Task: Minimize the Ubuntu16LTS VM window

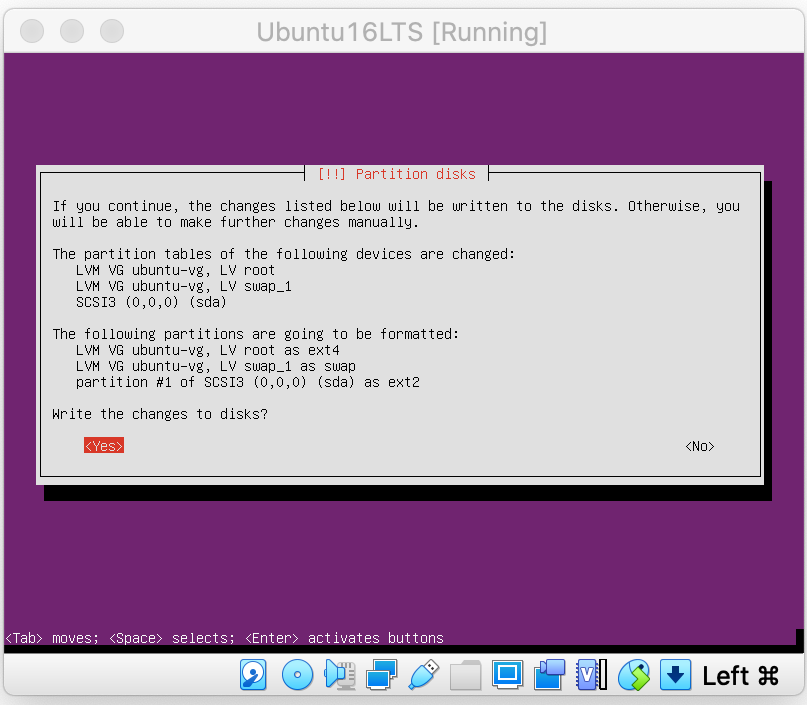Action: click(x=72, y=31)
